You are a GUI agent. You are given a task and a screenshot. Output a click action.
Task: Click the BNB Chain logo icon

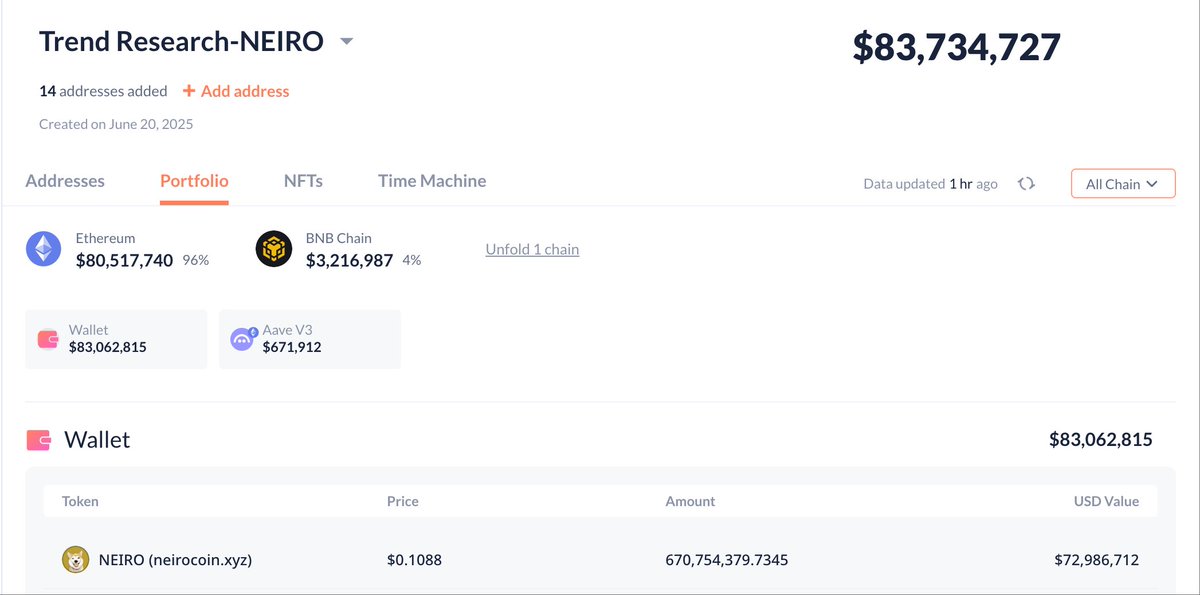[274, 249]
